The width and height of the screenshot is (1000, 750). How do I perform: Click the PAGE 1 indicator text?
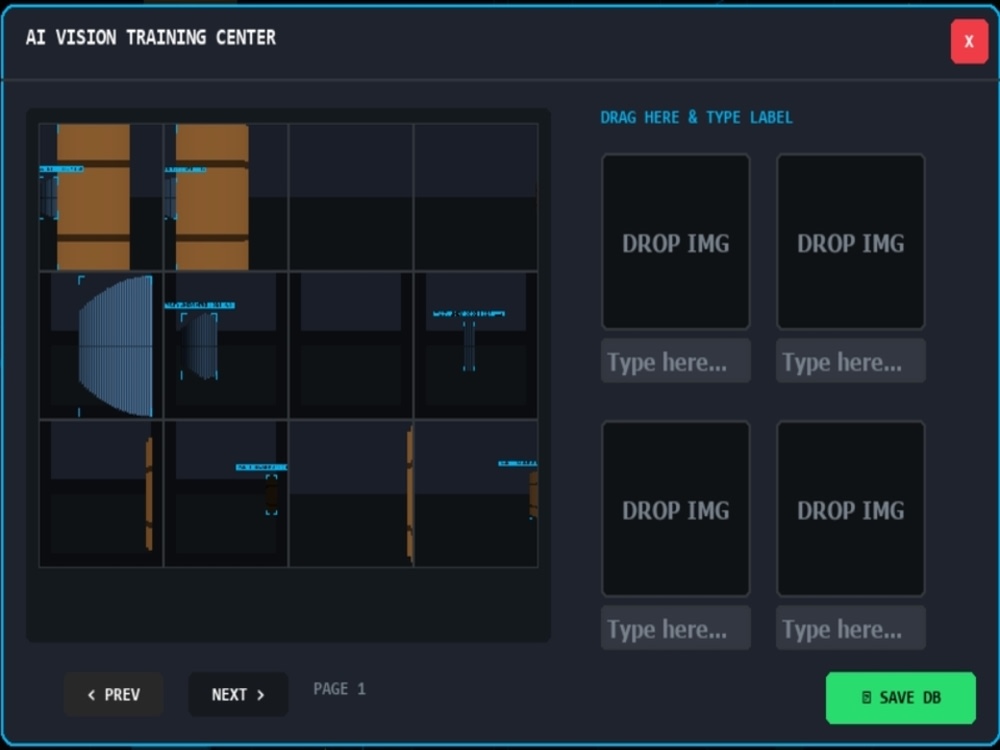[339, 689]
